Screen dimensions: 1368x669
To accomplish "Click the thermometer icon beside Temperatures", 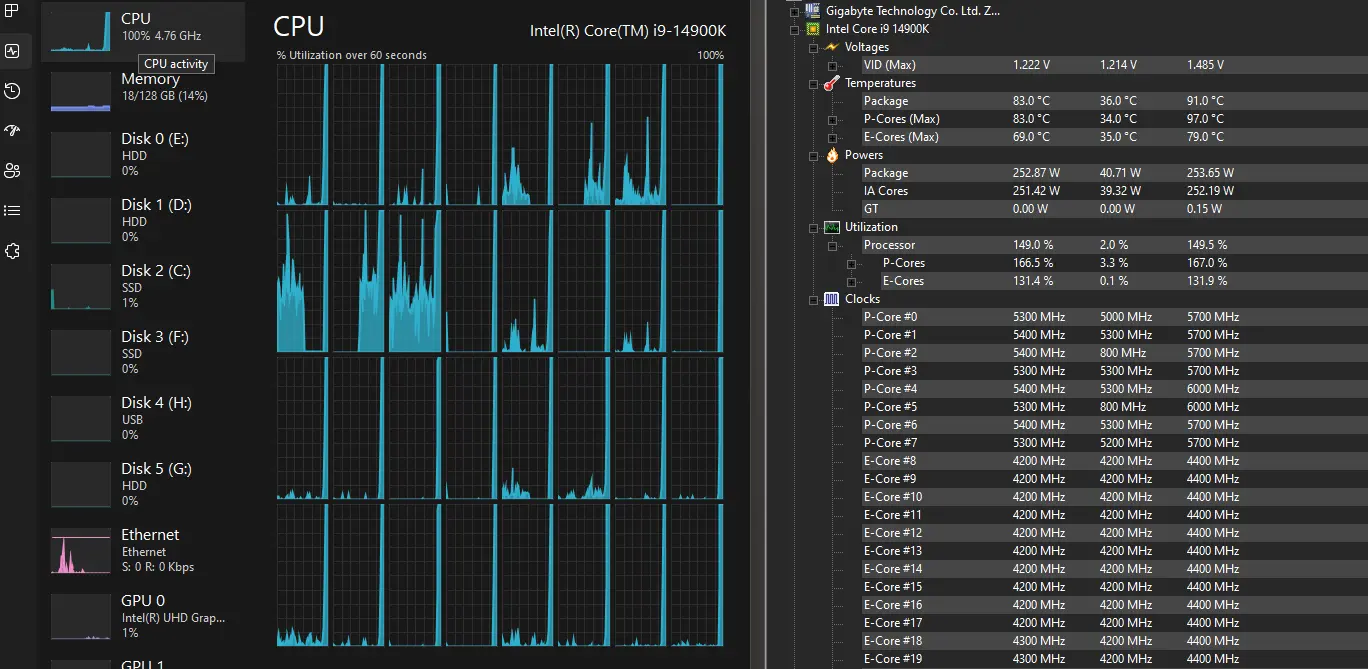I will [x=831, y=83].
